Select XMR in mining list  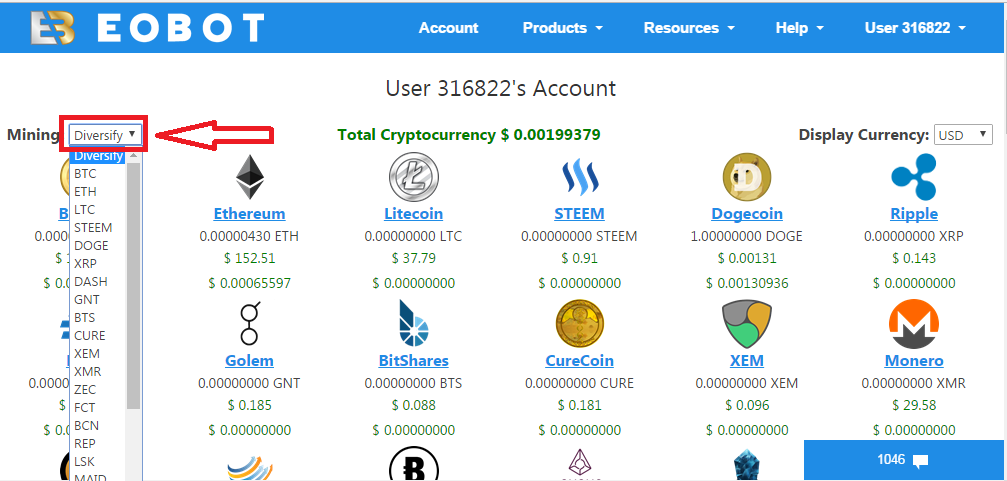[98, 371]
